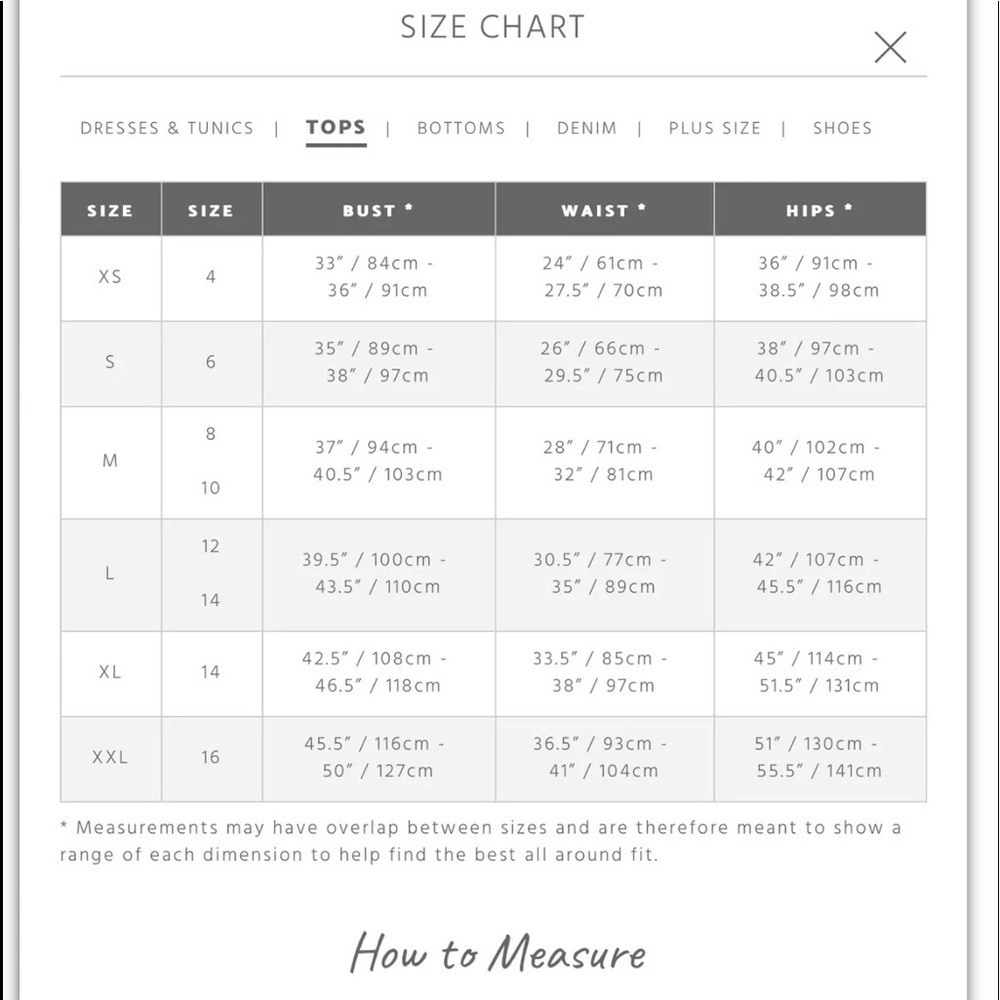Open the Denim size tab
Image resolution: width=1000 pixels, height=1000 pixels.
click(587, 128)
